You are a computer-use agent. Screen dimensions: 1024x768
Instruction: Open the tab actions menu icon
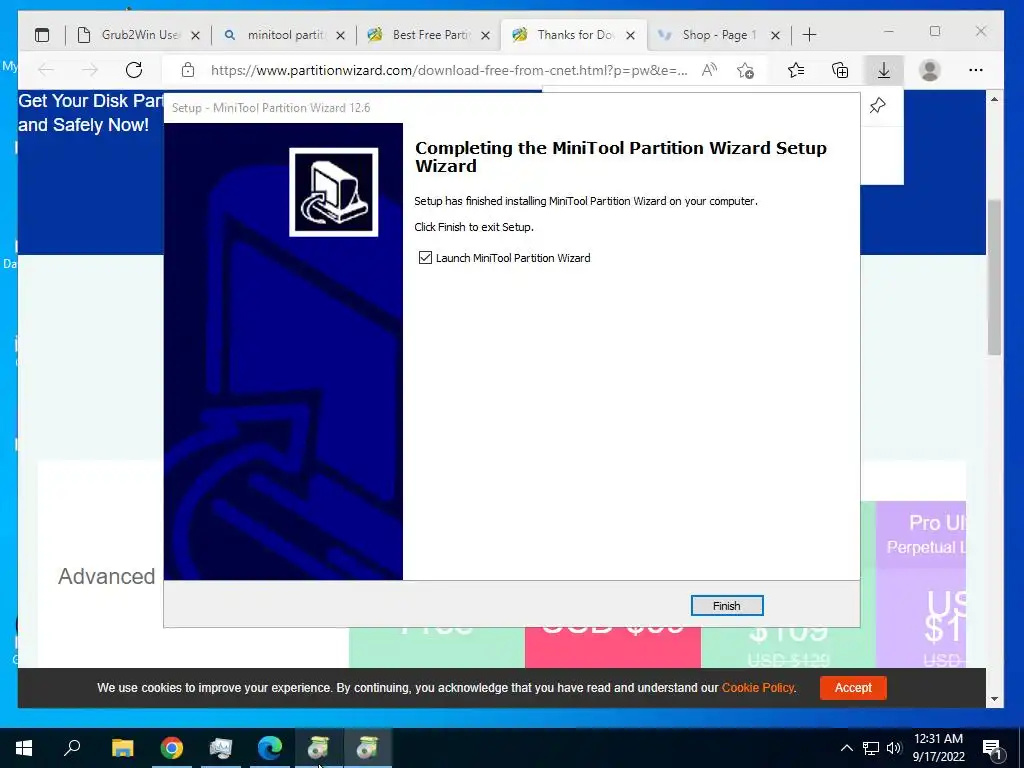click(42, 35)
